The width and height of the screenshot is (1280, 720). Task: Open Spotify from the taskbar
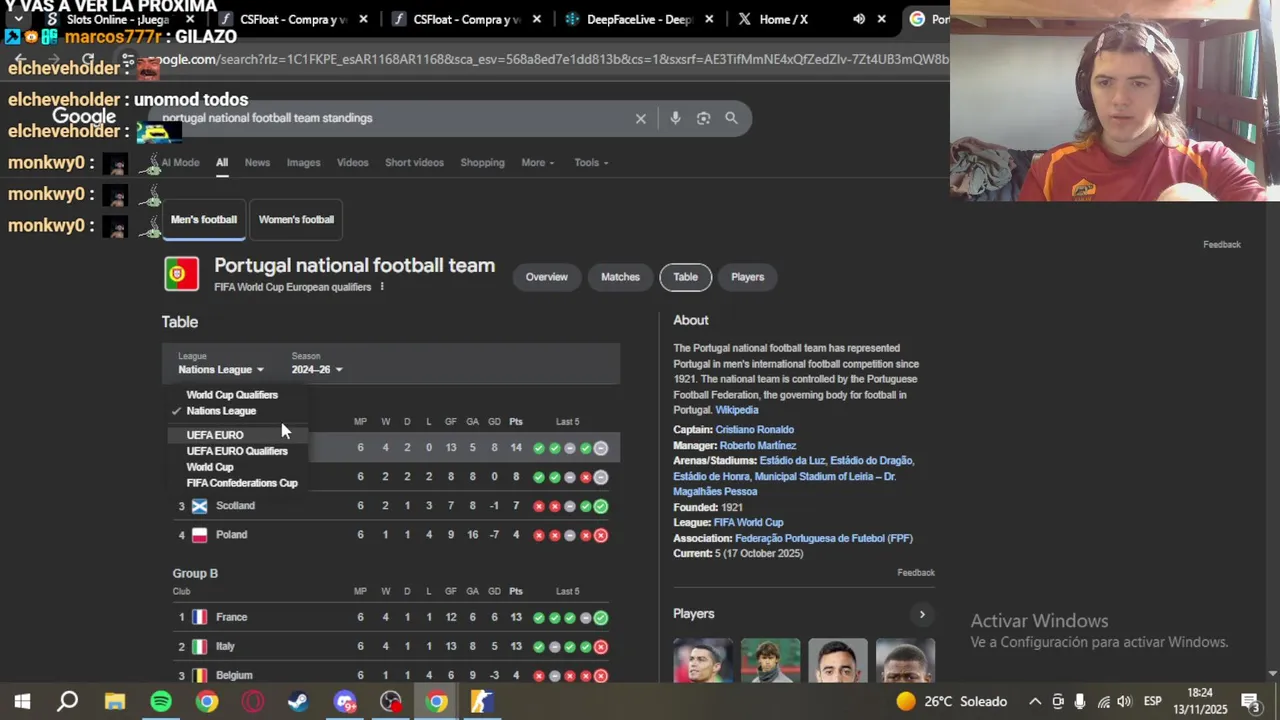point(161,702)
